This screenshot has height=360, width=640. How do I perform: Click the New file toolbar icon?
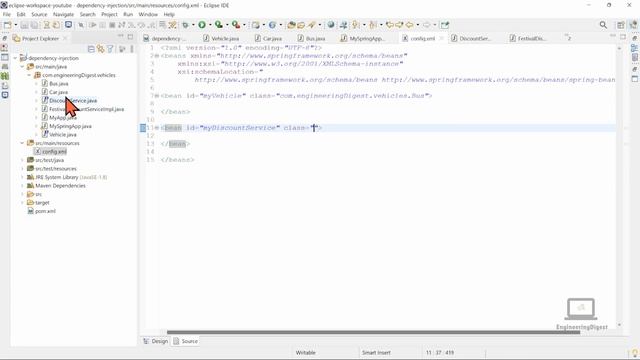[x=7, y=25]
